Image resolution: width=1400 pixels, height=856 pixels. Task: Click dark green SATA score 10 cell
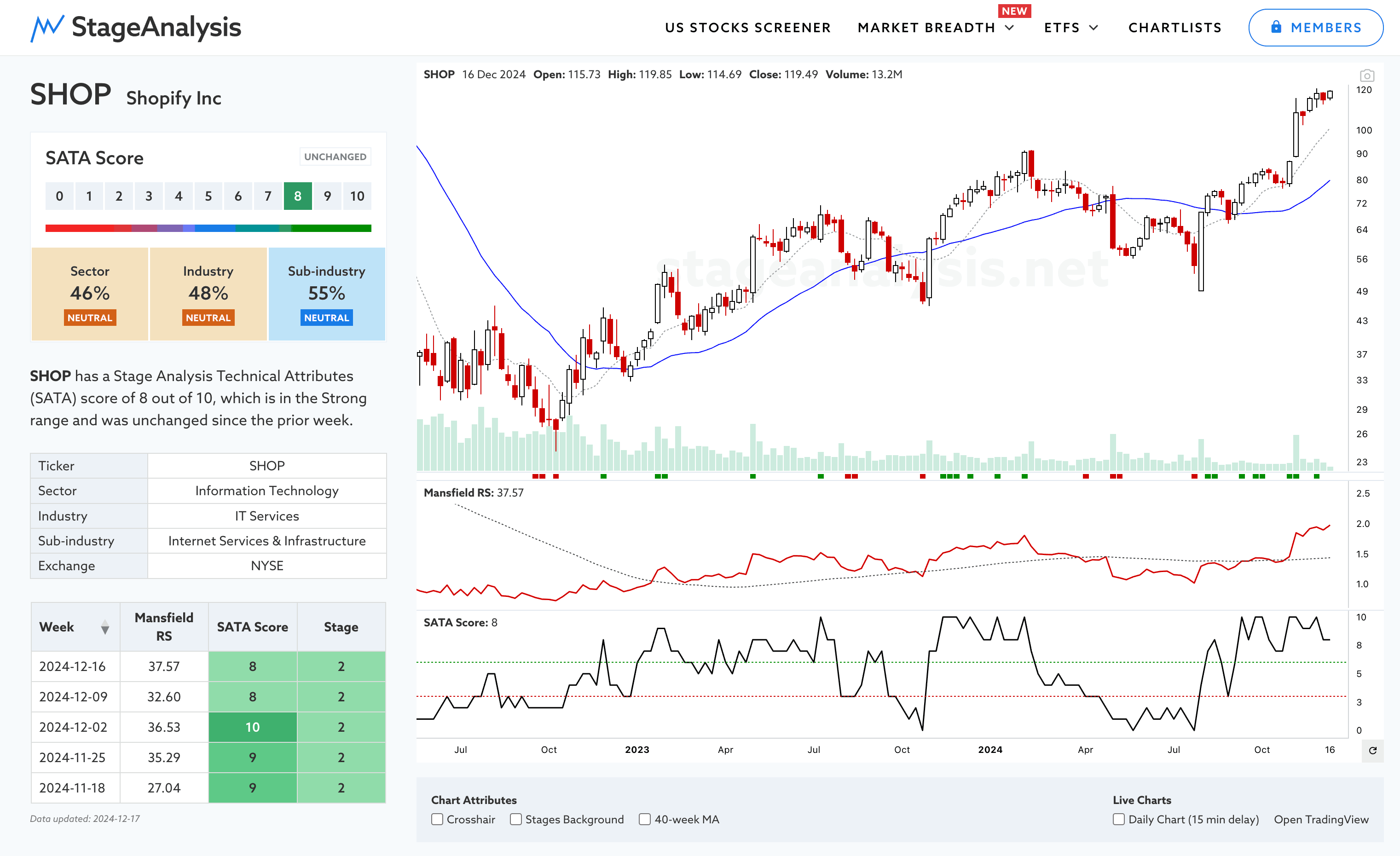coord(252,727)
